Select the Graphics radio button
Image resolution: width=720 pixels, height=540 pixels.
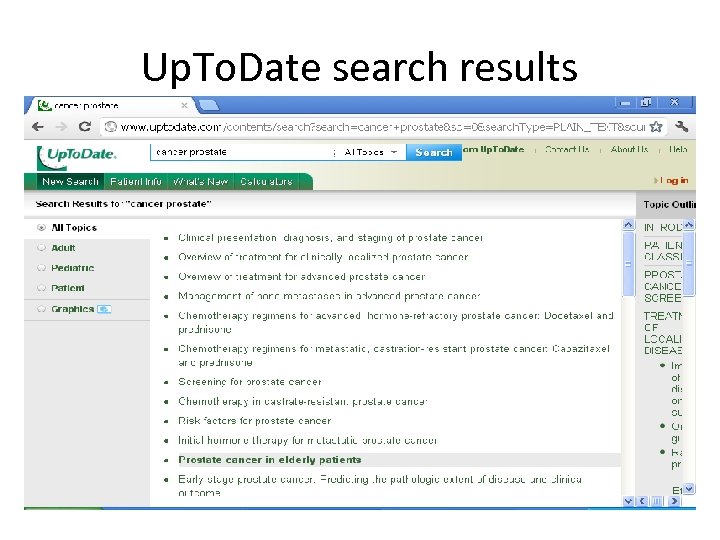point(41,309)
